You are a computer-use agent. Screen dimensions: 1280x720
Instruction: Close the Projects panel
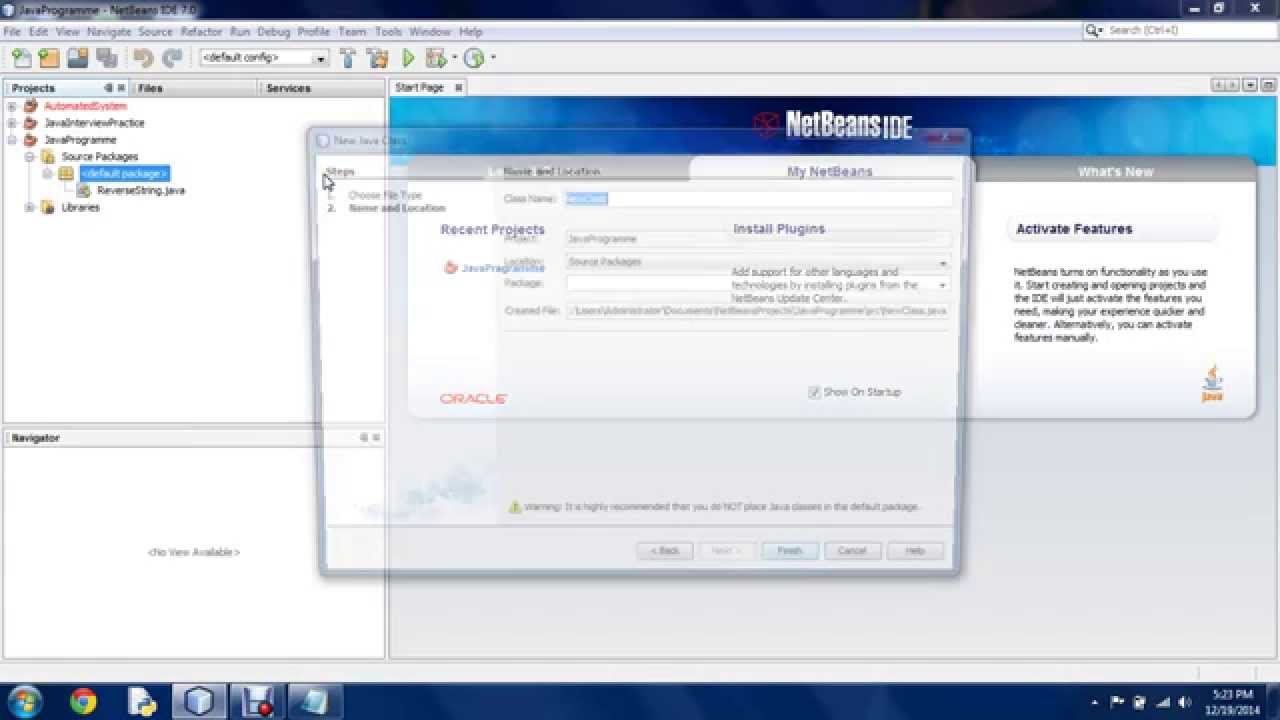[x=122, y=88]
